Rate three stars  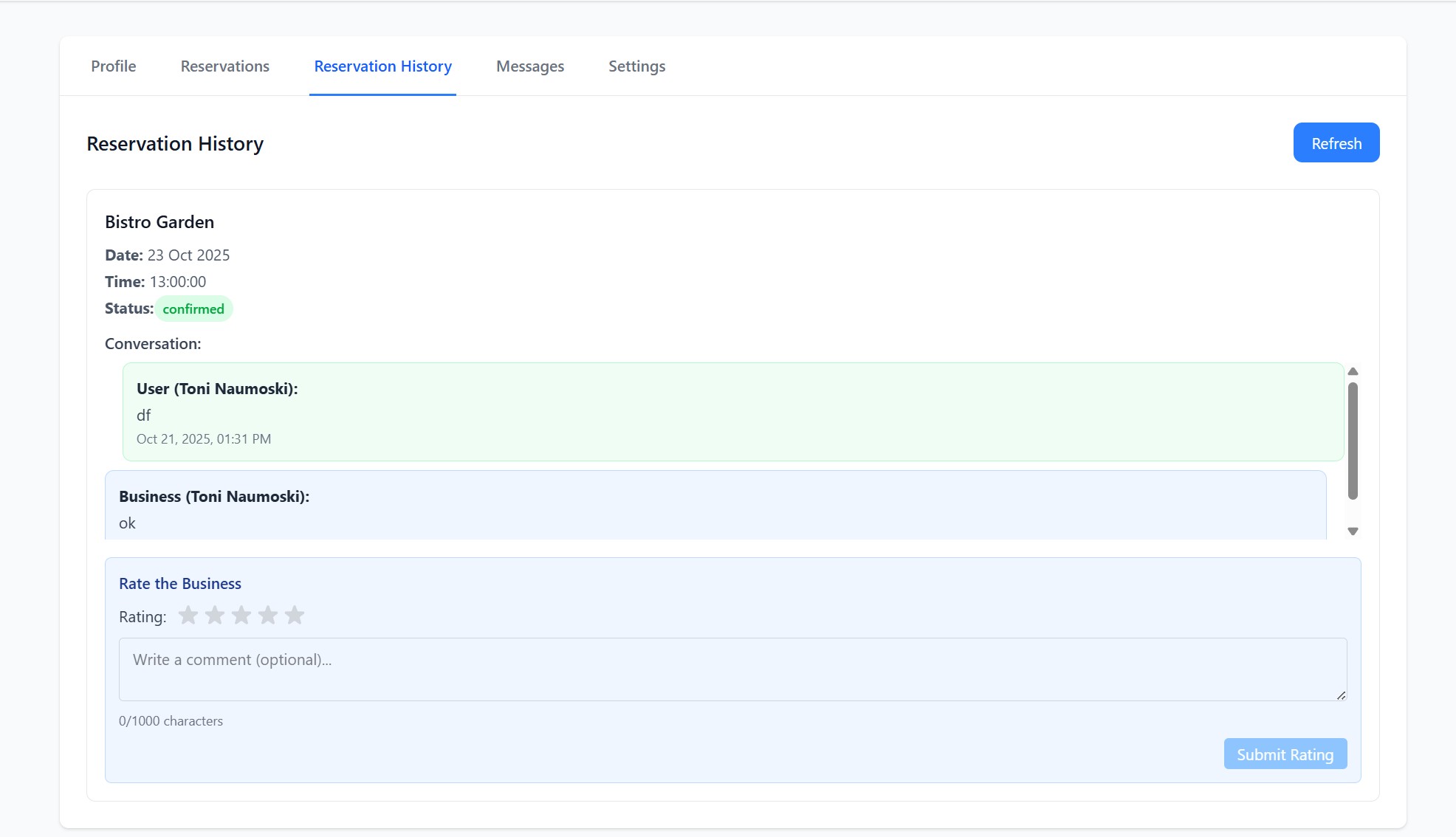(241, 615)
